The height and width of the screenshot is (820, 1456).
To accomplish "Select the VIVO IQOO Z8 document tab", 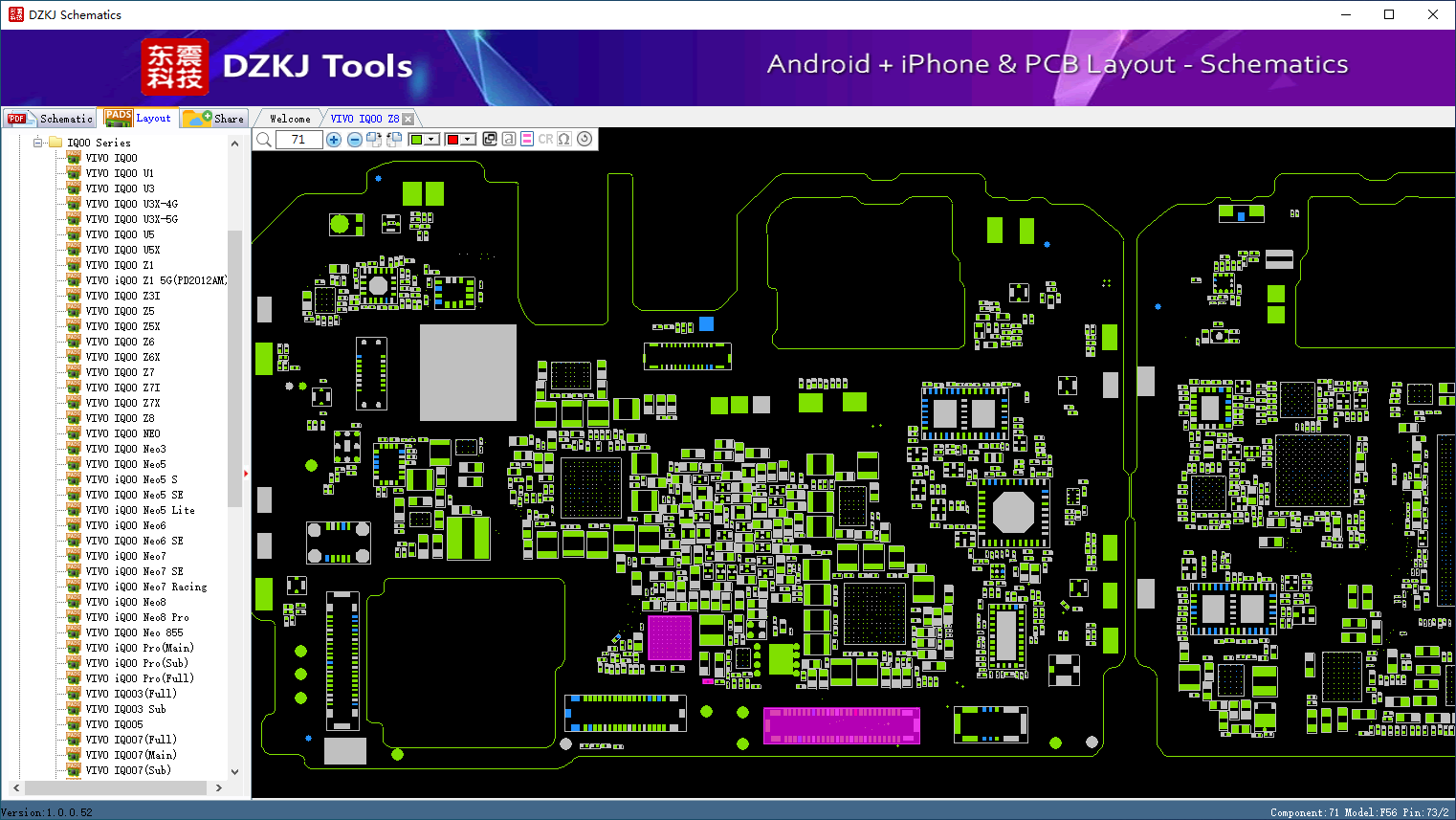I will [364, 119].
